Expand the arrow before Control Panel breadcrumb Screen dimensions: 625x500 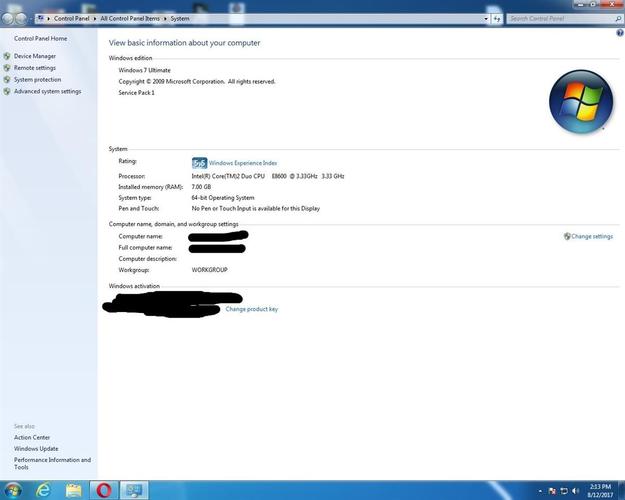point(49,19)
